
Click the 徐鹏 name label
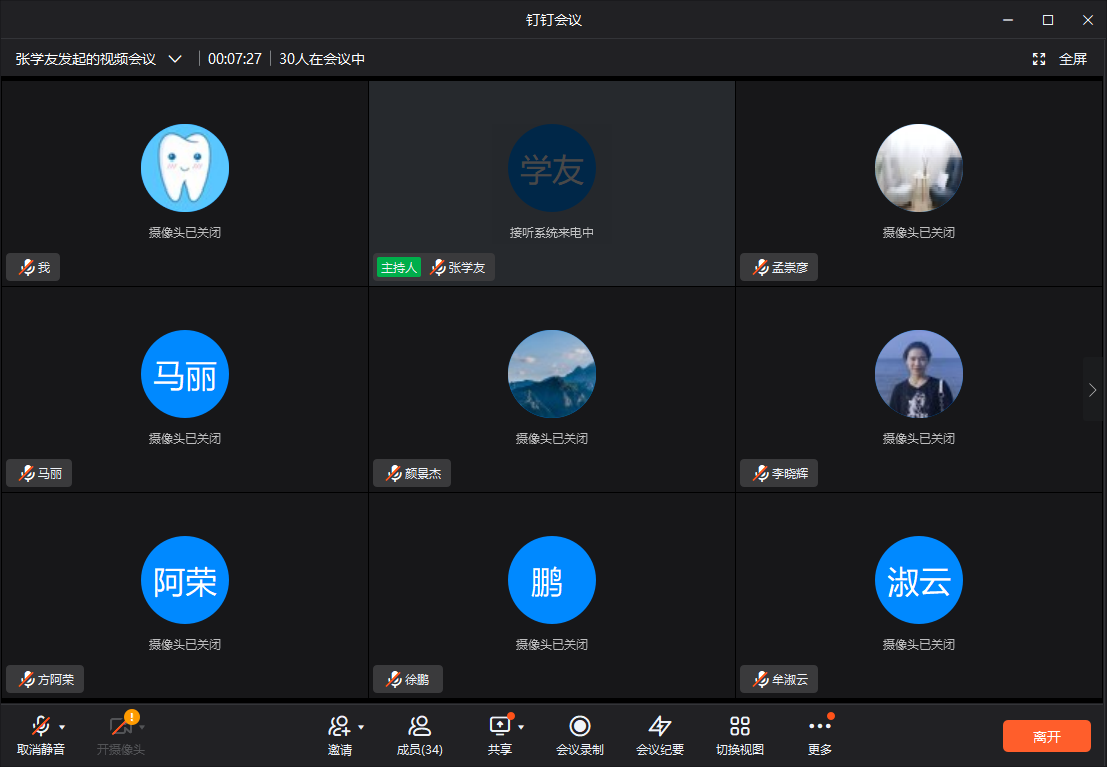pyautogui.click(x=417, y=680)
